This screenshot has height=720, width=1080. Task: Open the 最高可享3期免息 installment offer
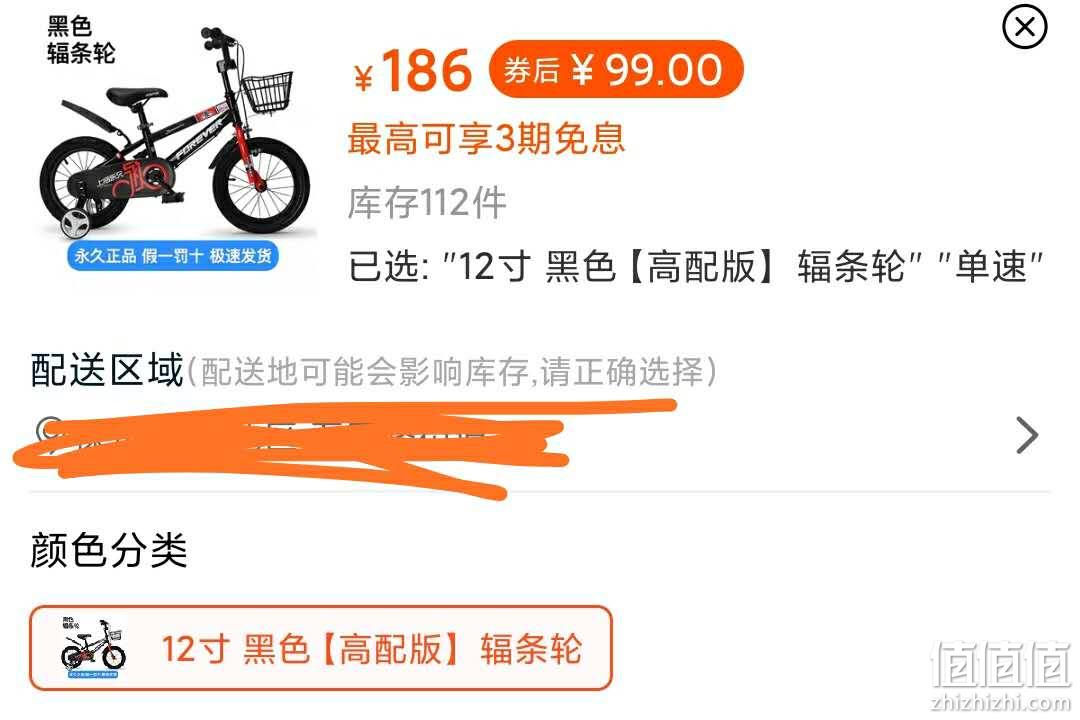coord(486,138)
